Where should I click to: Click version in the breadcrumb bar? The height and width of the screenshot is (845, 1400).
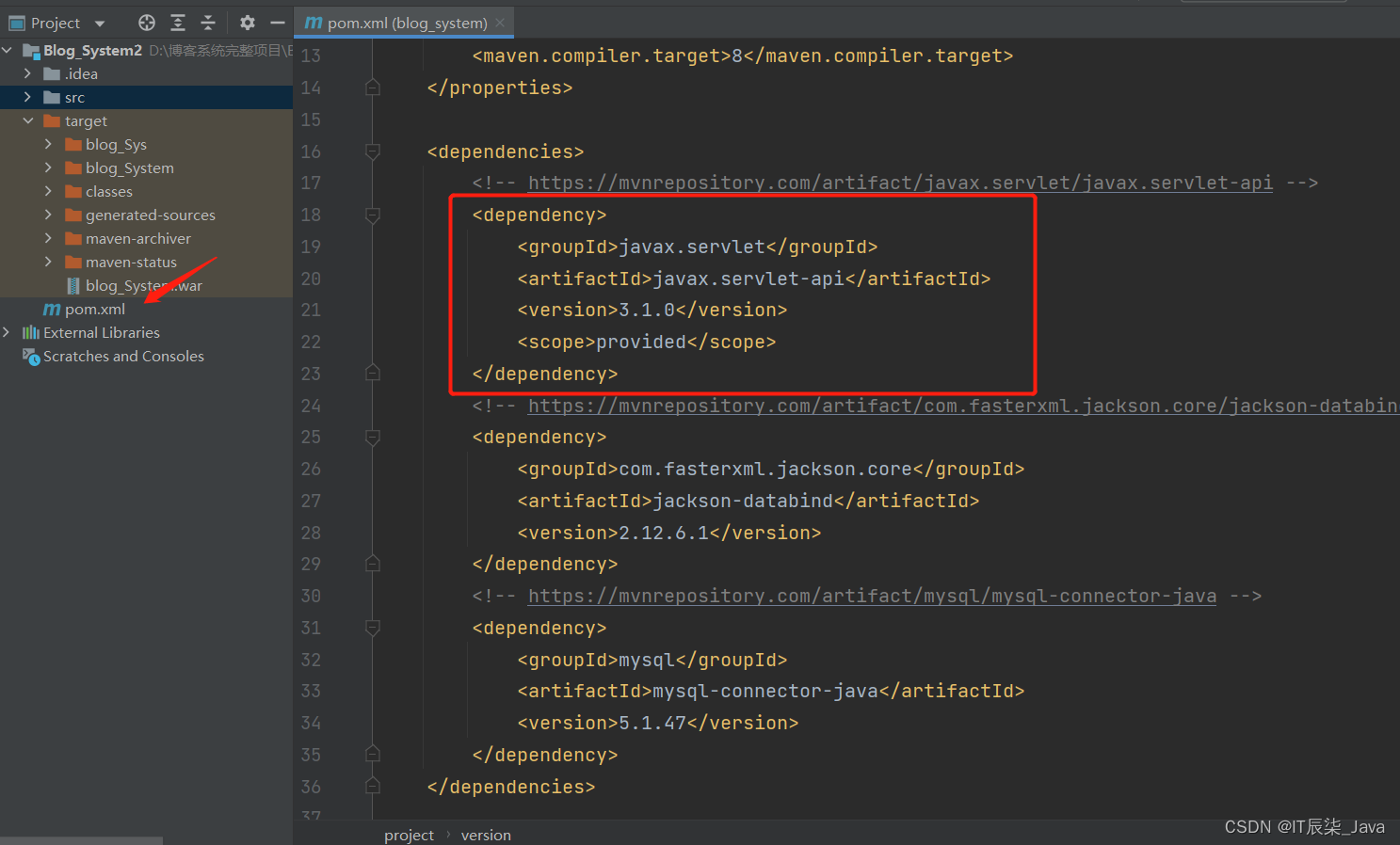(486, 835)
